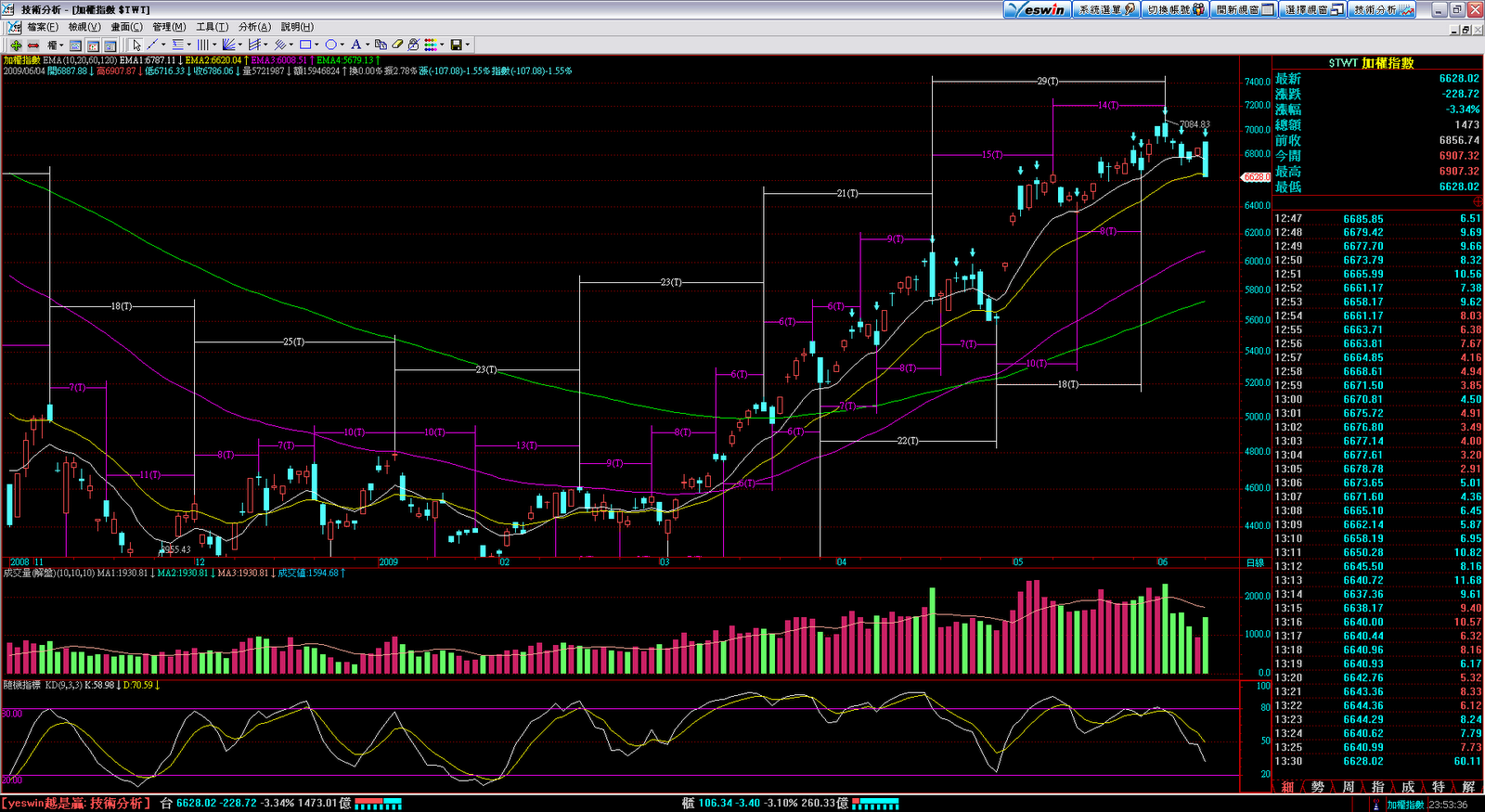Switch to 特 tab in quote panel
Image resolution: width=1485 pixels, height=812 pixels.
click(x=1438, y=787)
